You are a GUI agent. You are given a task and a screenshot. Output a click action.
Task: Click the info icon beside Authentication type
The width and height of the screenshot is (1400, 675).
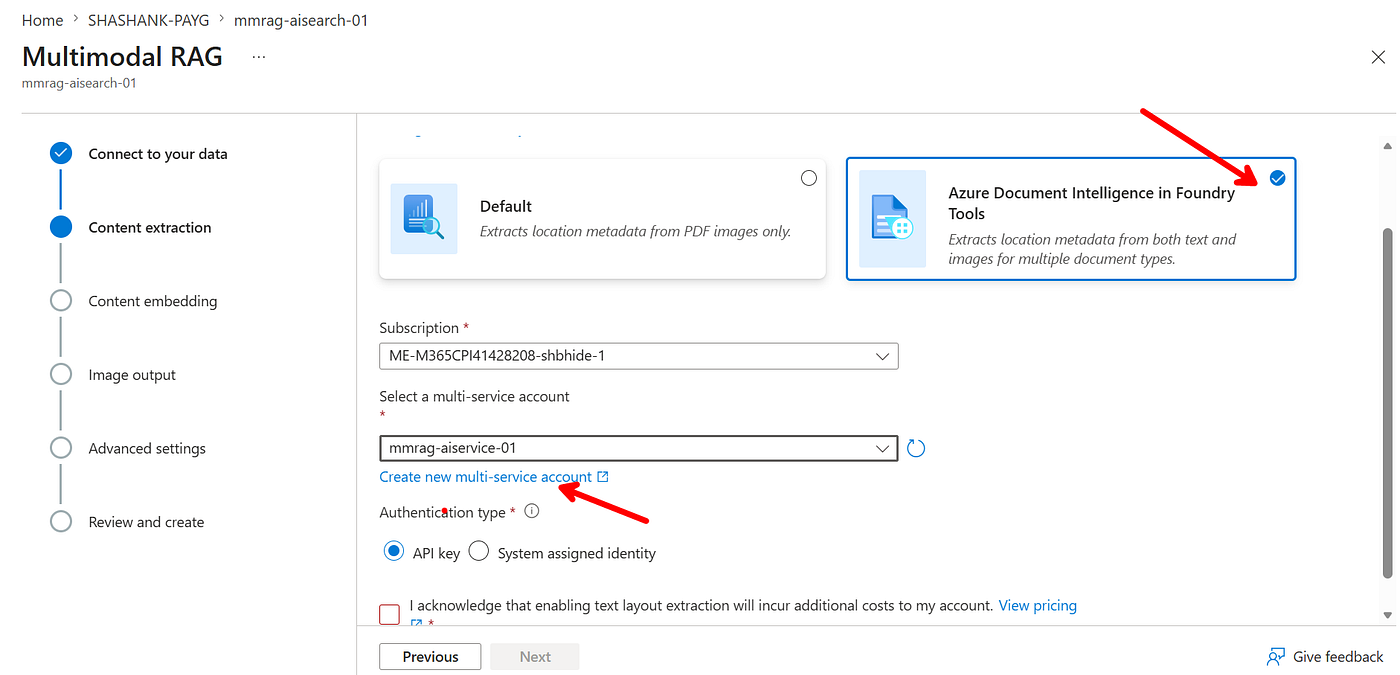pyautogui.click(x=532, y=511)
